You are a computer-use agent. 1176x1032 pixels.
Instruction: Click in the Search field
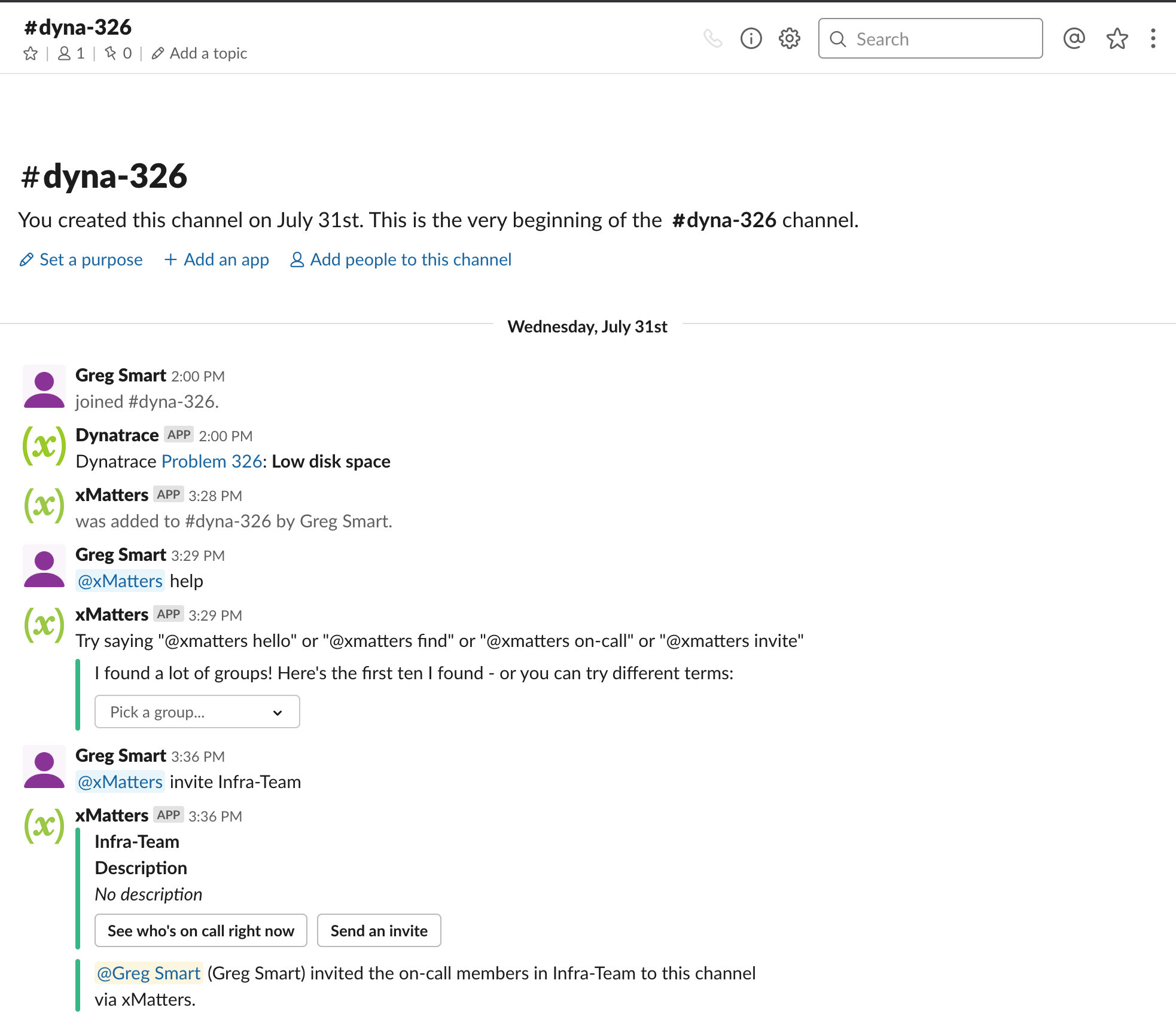pos(930,39)
